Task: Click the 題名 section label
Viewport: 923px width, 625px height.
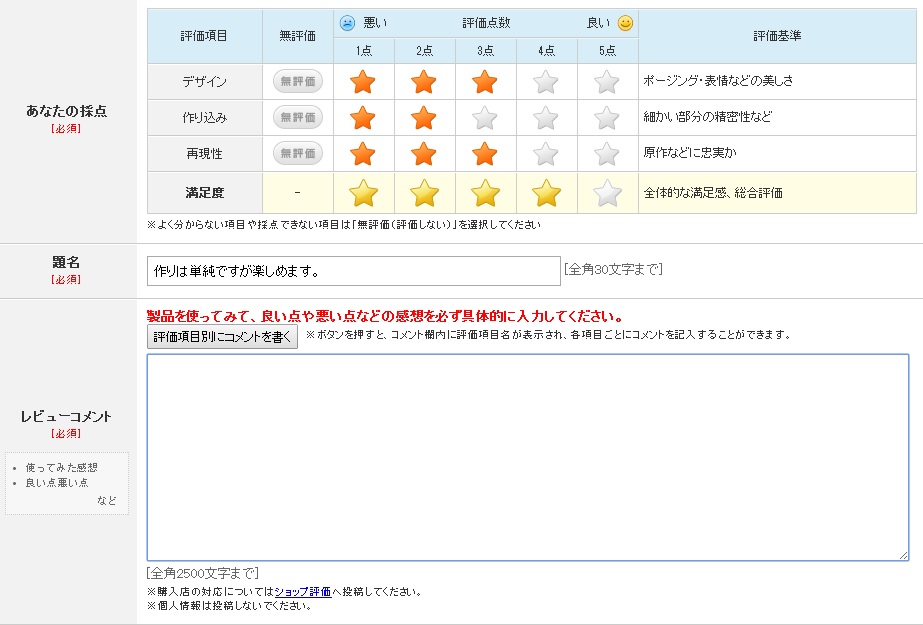Action: (x=66, y=262)
